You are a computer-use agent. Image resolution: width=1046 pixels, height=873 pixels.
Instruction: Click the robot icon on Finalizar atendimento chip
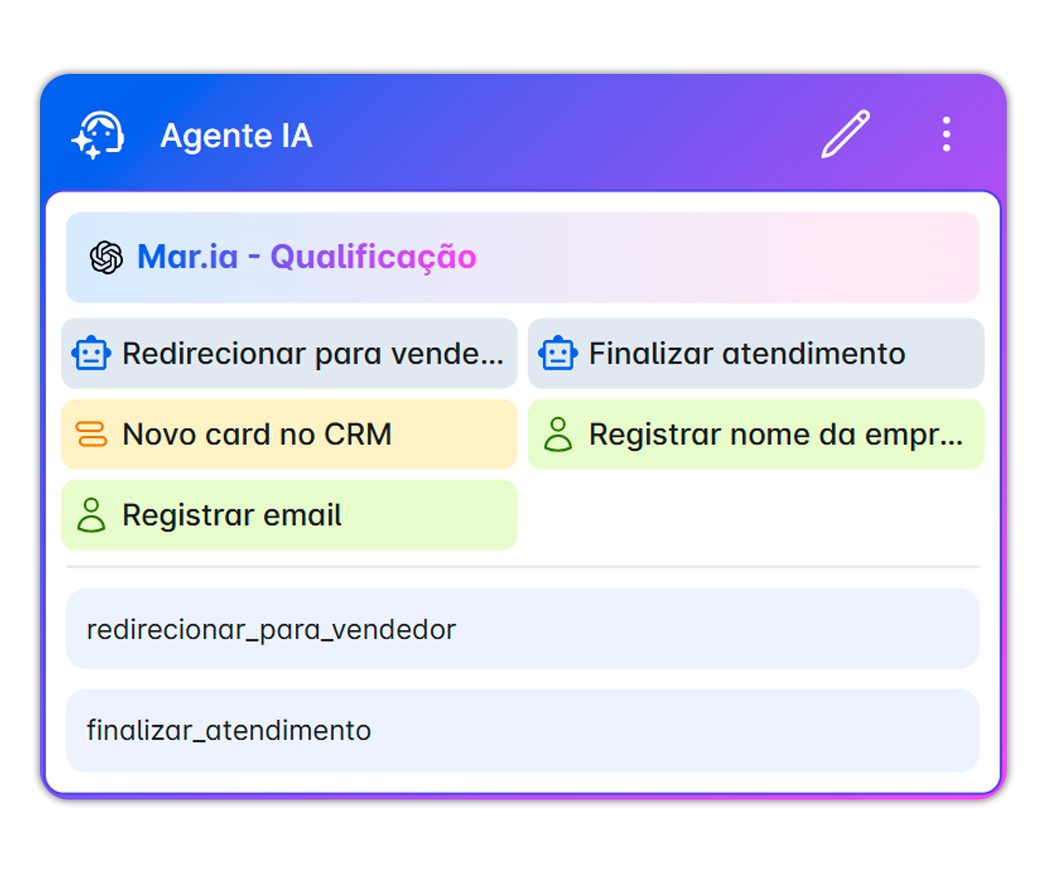point(558,353)
